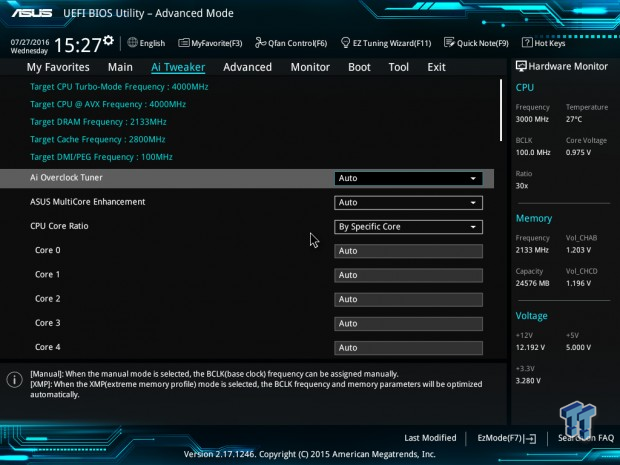This screenshot has width=620, height=465.
Task: Open the English language selector
Action: point(146,43)
